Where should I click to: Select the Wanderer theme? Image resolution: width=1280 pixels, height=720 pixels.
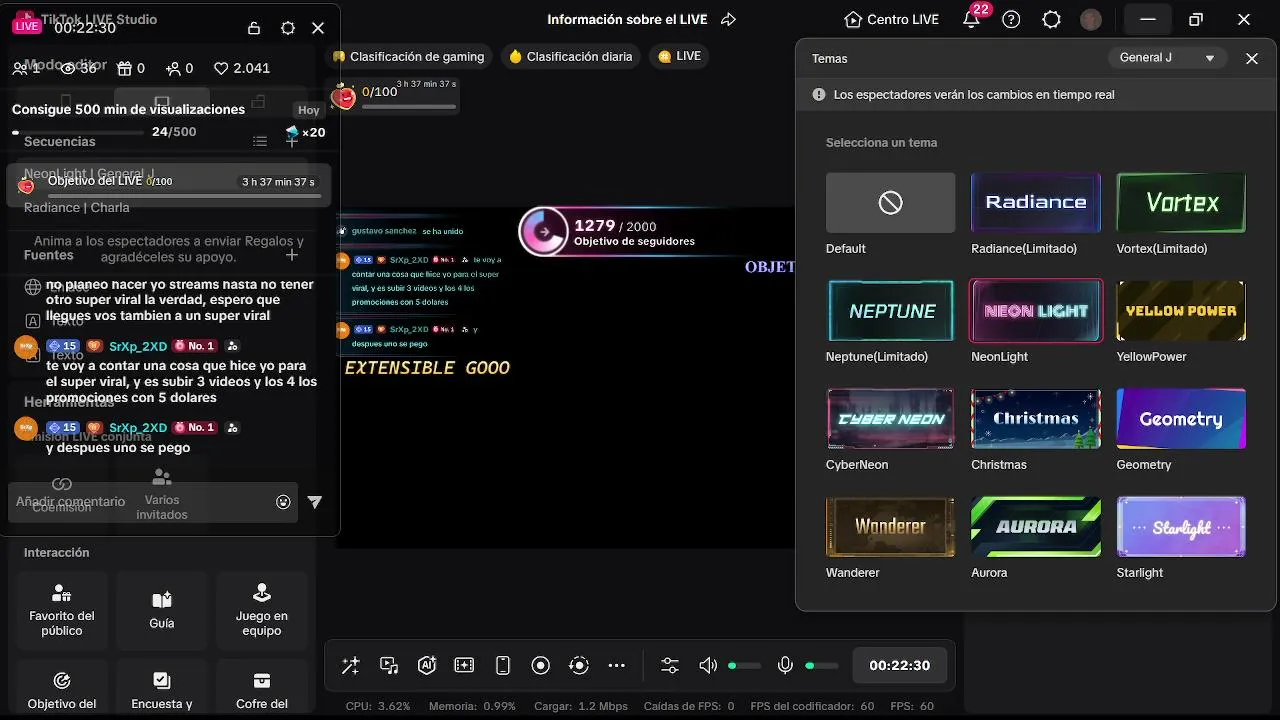point(890,527)
